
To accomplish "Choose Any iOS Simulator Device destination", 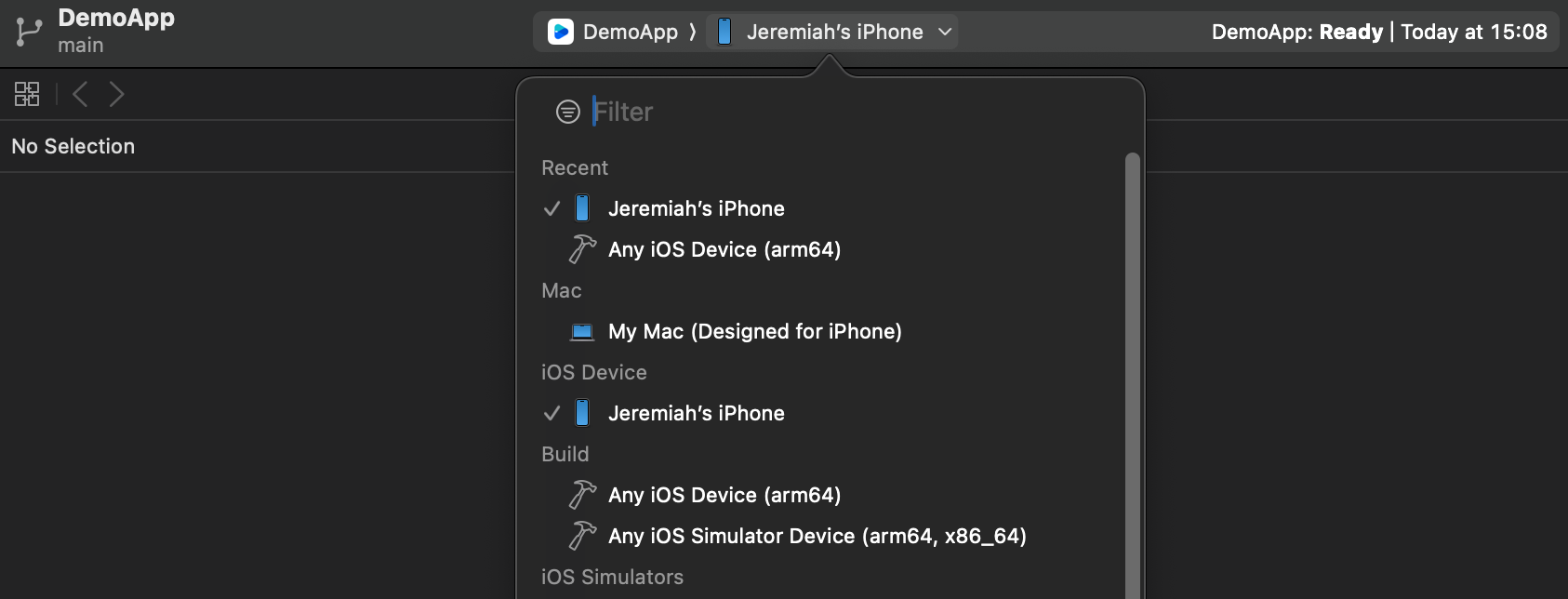I will [817, 536].
